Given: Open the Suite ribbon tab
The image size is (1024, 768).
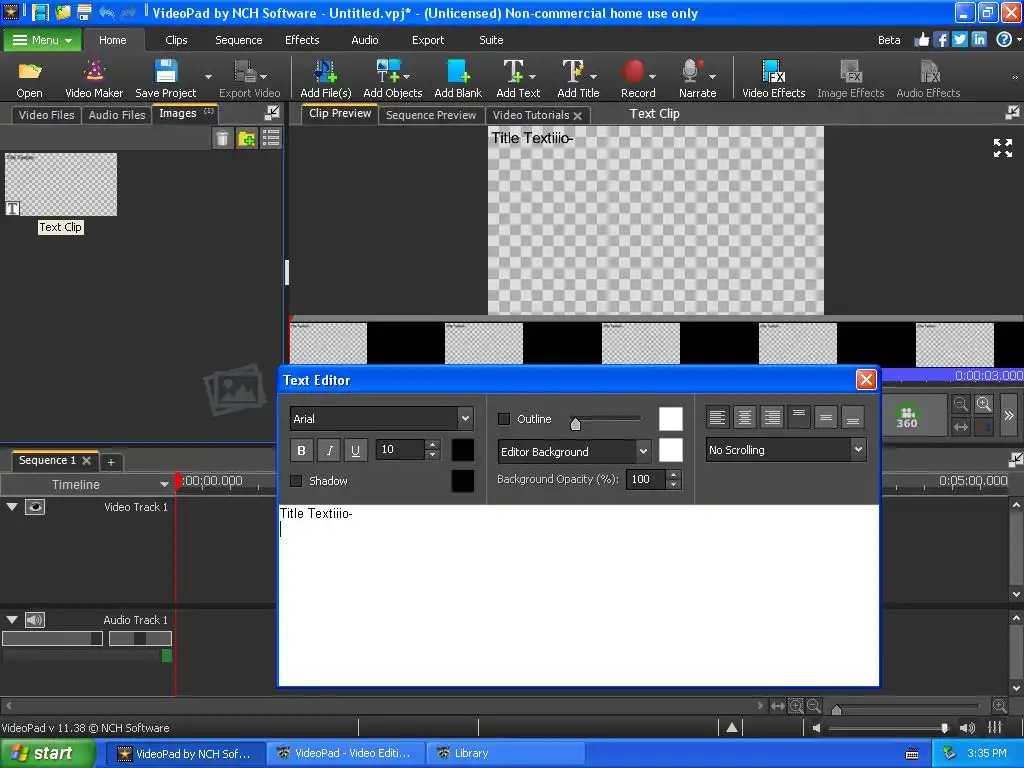Looking at the screenshot, I should tap(491, 40).
